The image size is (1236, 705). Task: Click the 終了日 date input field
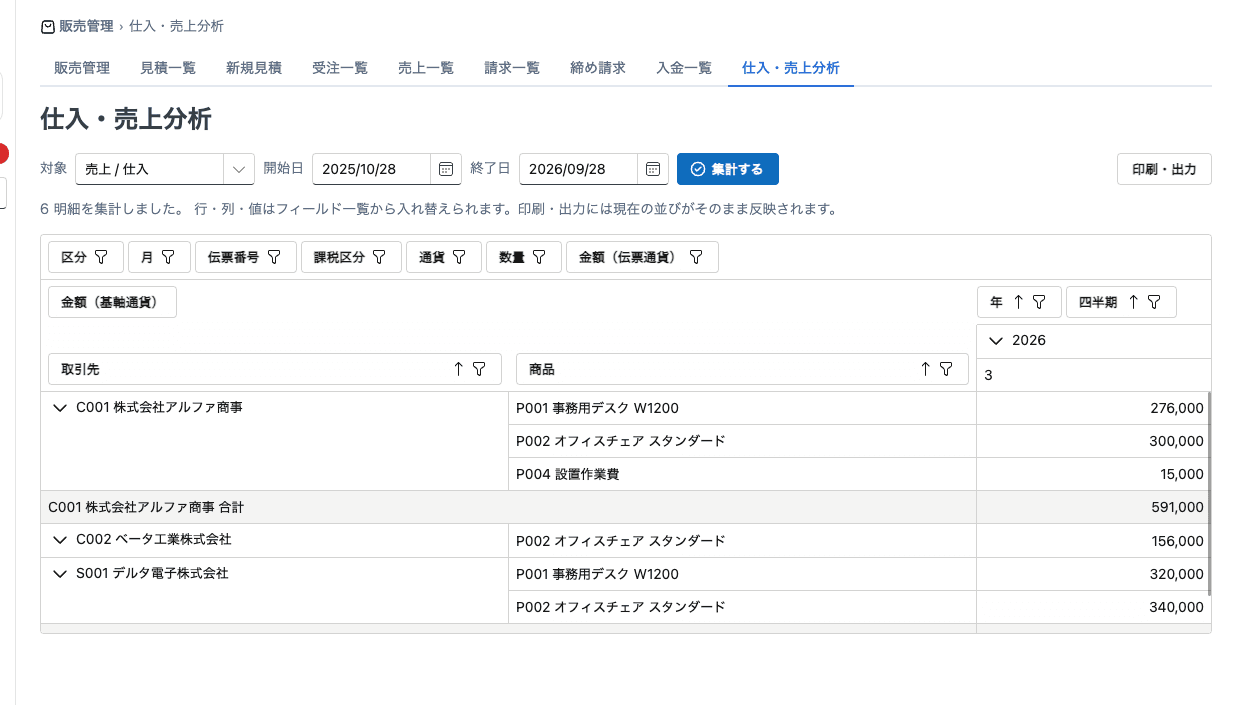pyautogui.click(x=578, y=169)
